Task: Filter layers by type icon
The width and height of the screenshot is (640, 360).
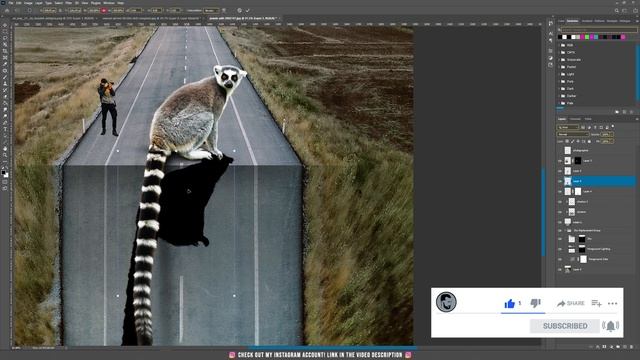Action: pyautogui.click(x=595, y=127)
